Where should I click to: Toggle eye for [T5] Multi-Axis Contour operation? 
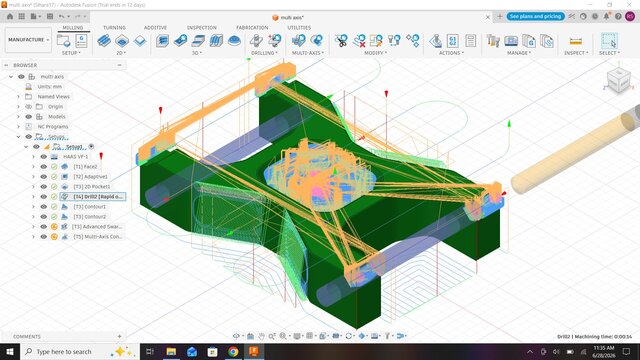[x=43, y=236]
